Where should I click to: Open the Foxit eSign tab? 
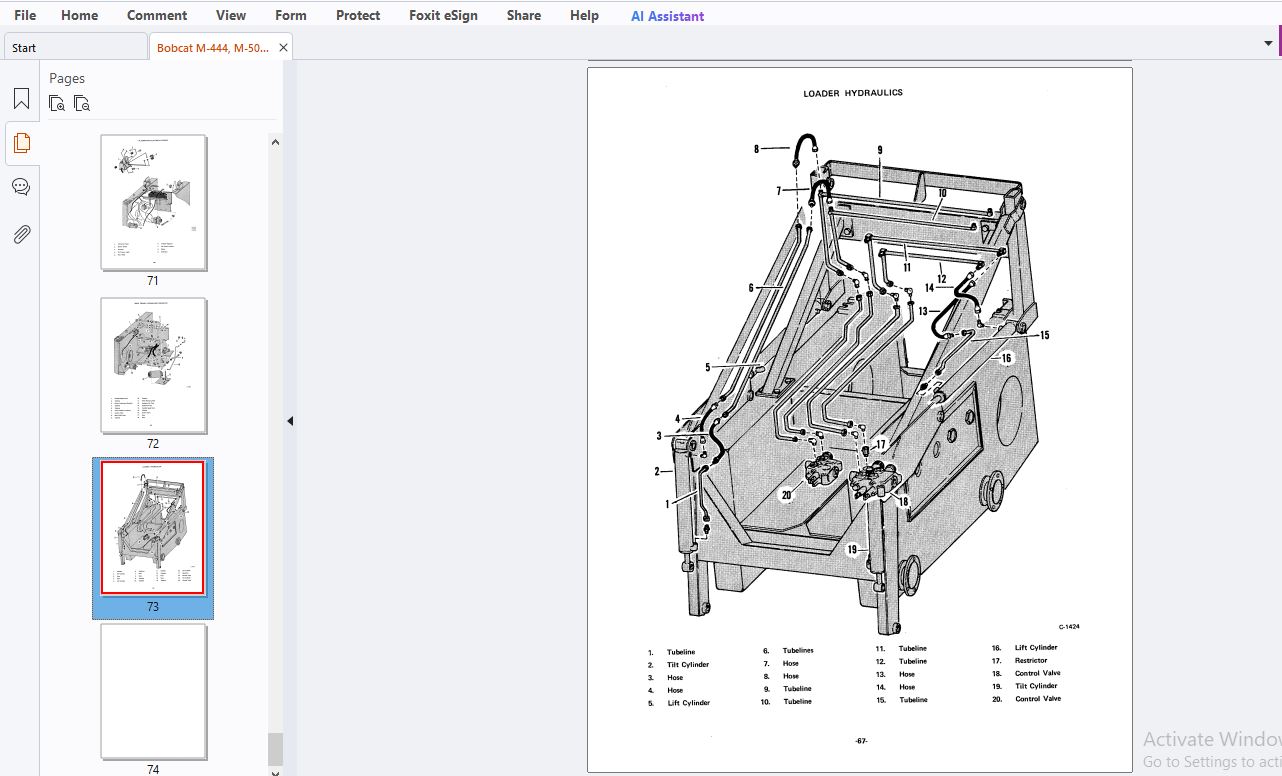coord(443,15)
